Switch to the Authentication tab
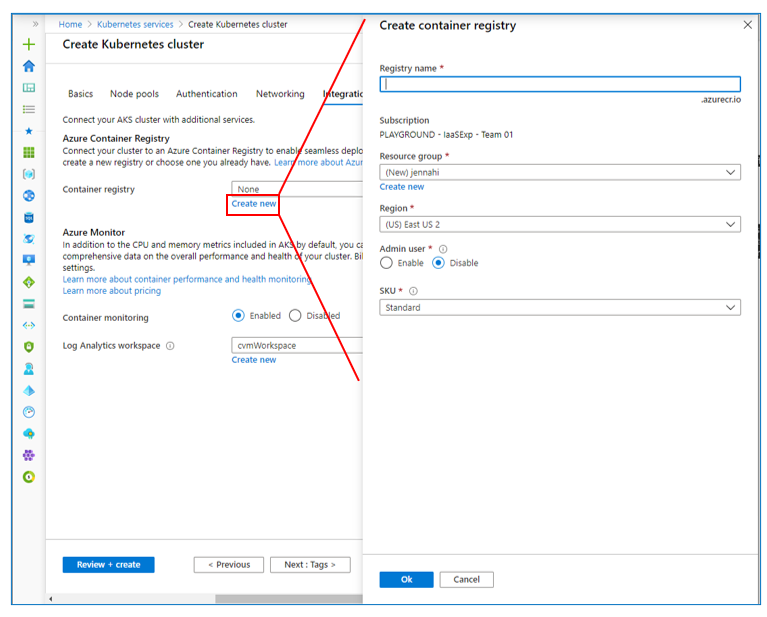 [x=207, y=93]
